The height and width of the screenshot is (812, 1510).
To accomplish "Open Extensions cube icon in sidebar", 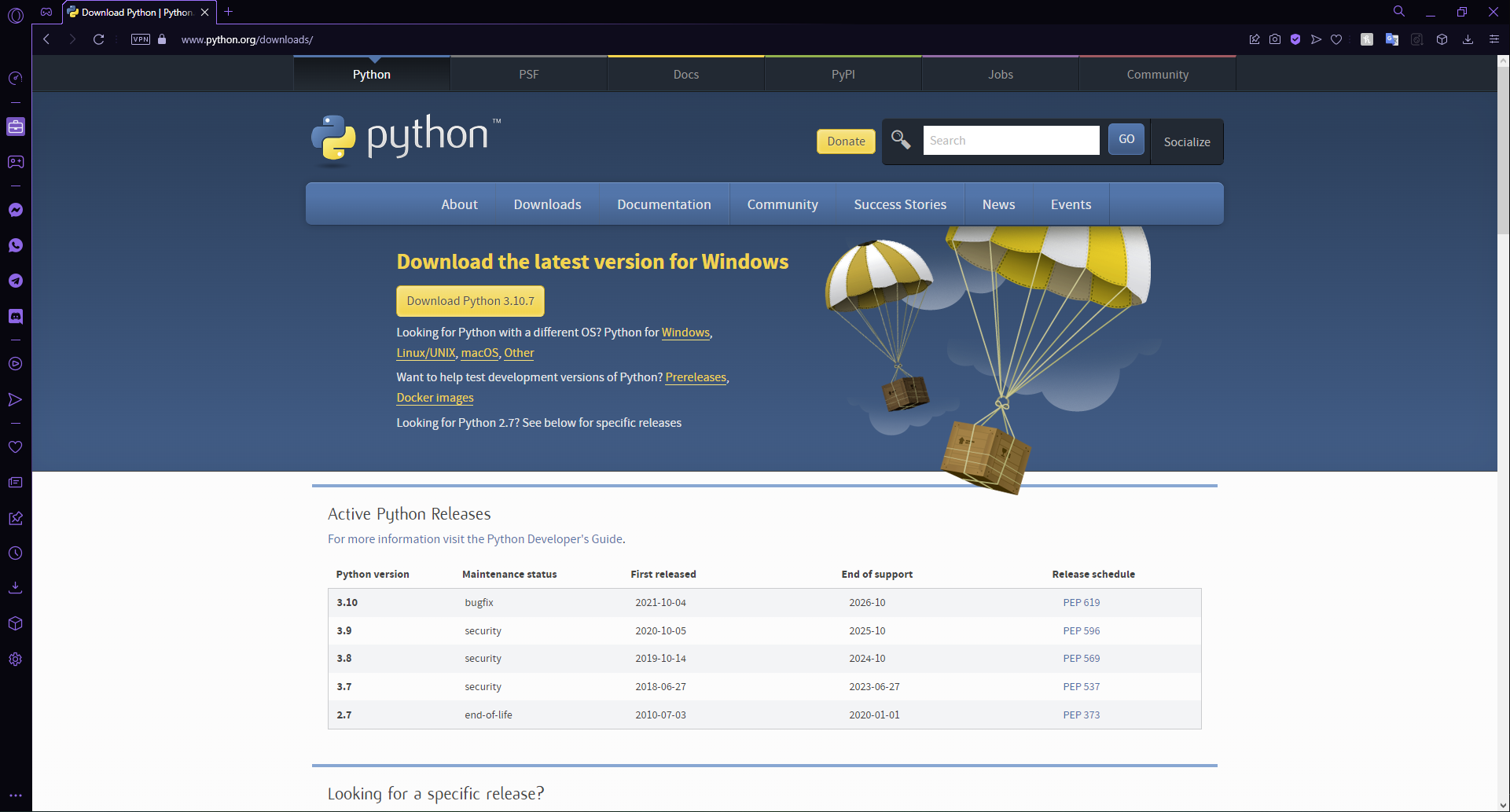I will [x=16, y=623].
